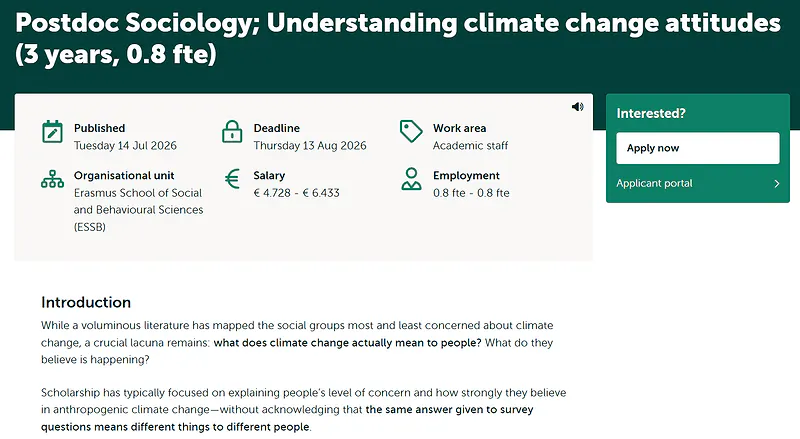Viewport: 800px width, 439px height.
Task: Click Erasus School of Social and Behavioural Sciences text
Action: point(138,210)
